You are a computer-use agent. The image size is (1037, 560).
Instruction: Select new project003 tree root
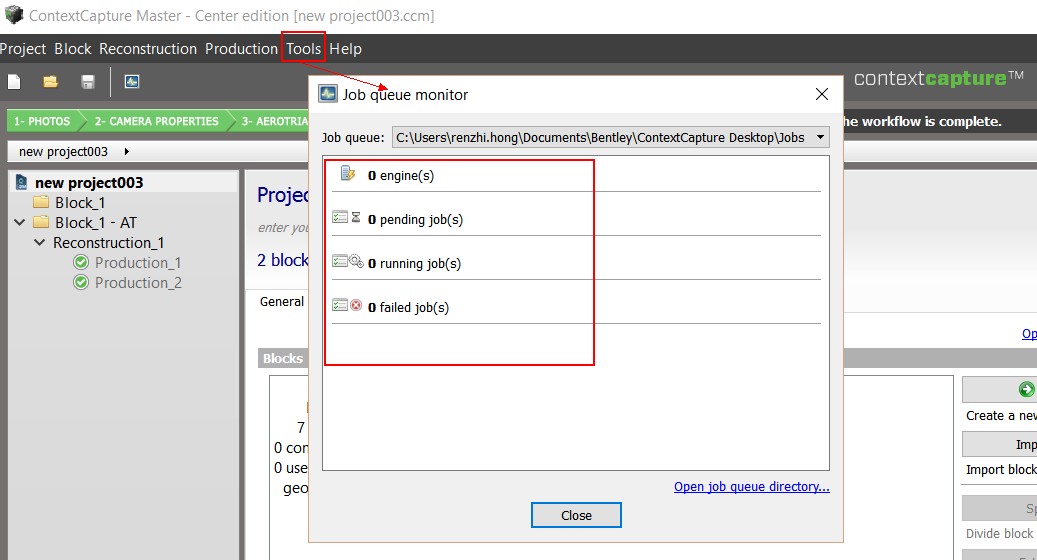click(x=89, y=182)
